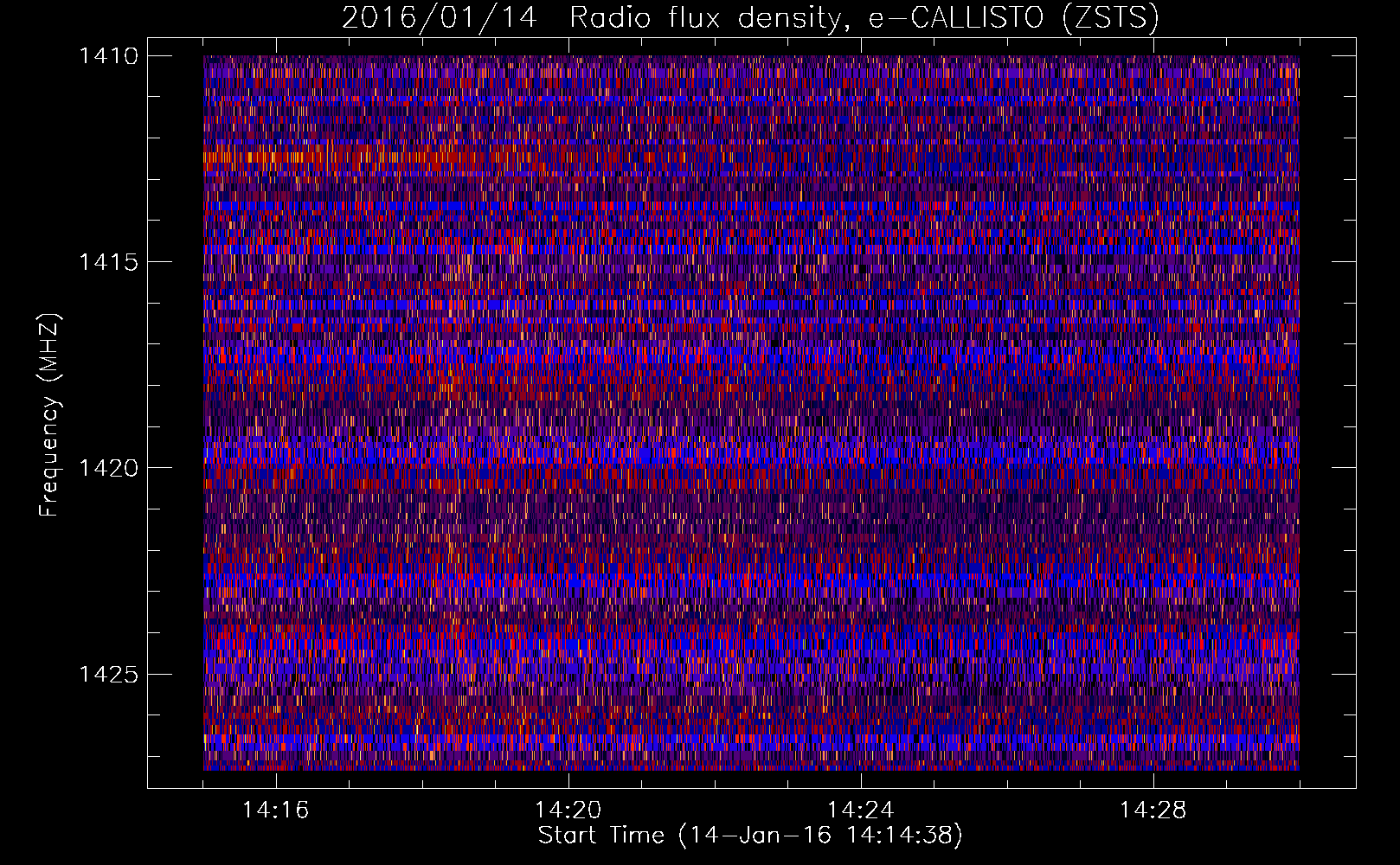The image size is (1400, 865).
Task: Click the 14:24 time tick label
Action: click(861, 811)
